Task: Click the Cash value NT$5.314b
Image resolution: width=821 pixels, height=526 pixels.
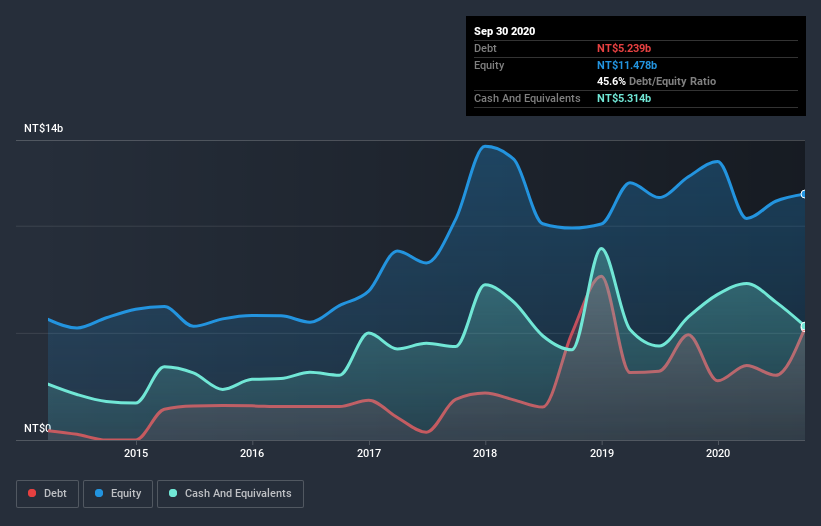Action: [x=624, y=98]
